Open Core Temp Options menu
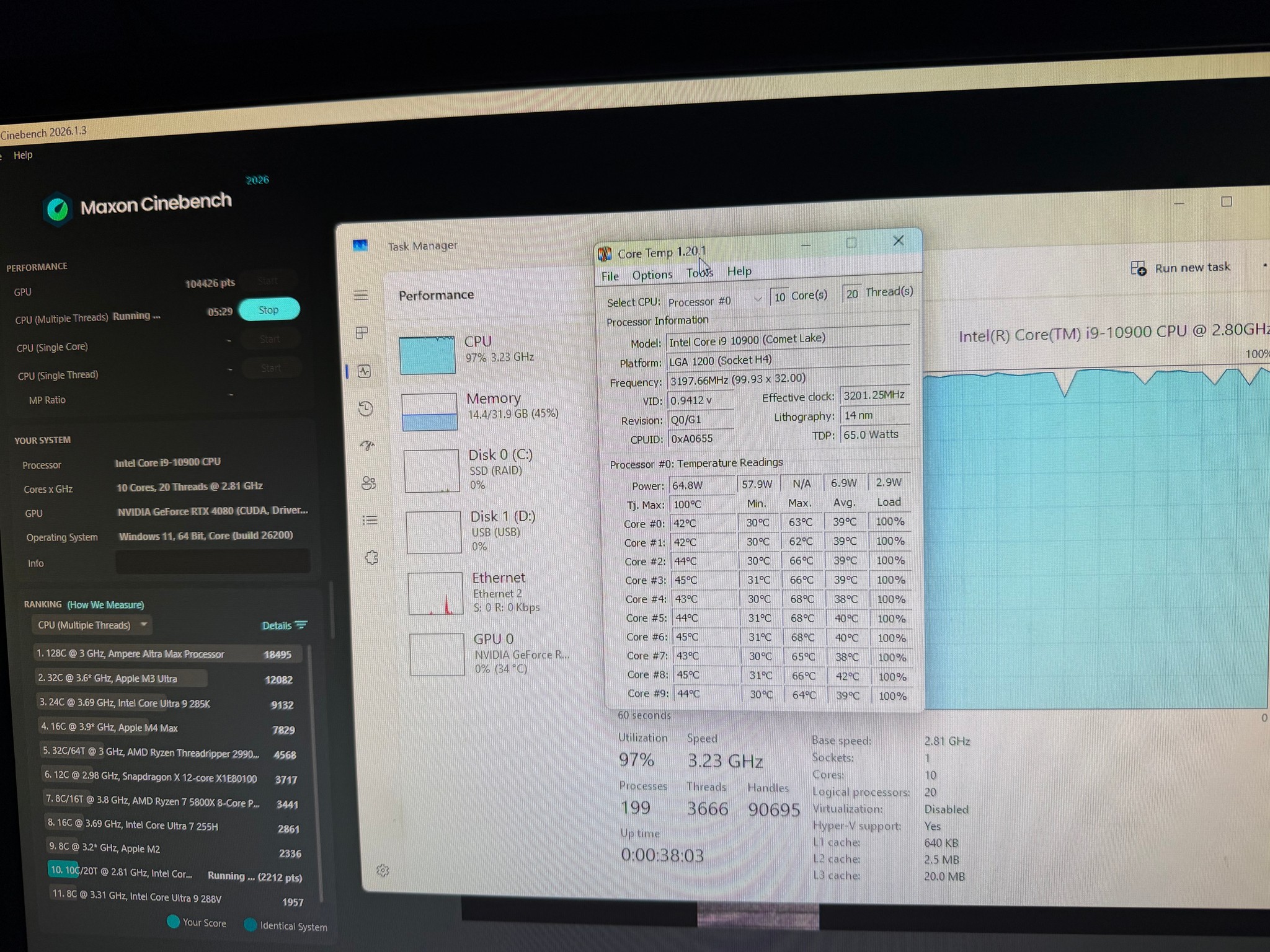The height and width of the screenshot is (952, 1270). pyautogui.click(x=652, y=275)
